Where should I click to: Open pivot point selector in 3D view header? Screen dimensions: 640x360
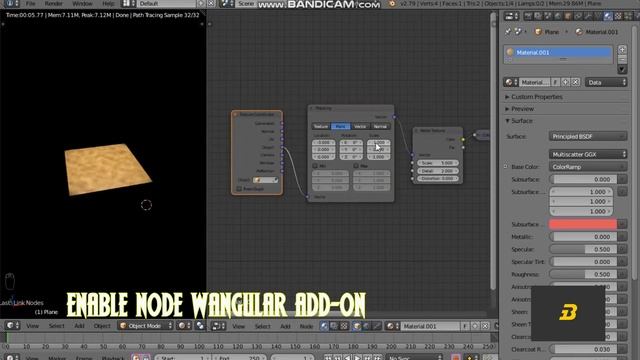[x=200, y=326]
